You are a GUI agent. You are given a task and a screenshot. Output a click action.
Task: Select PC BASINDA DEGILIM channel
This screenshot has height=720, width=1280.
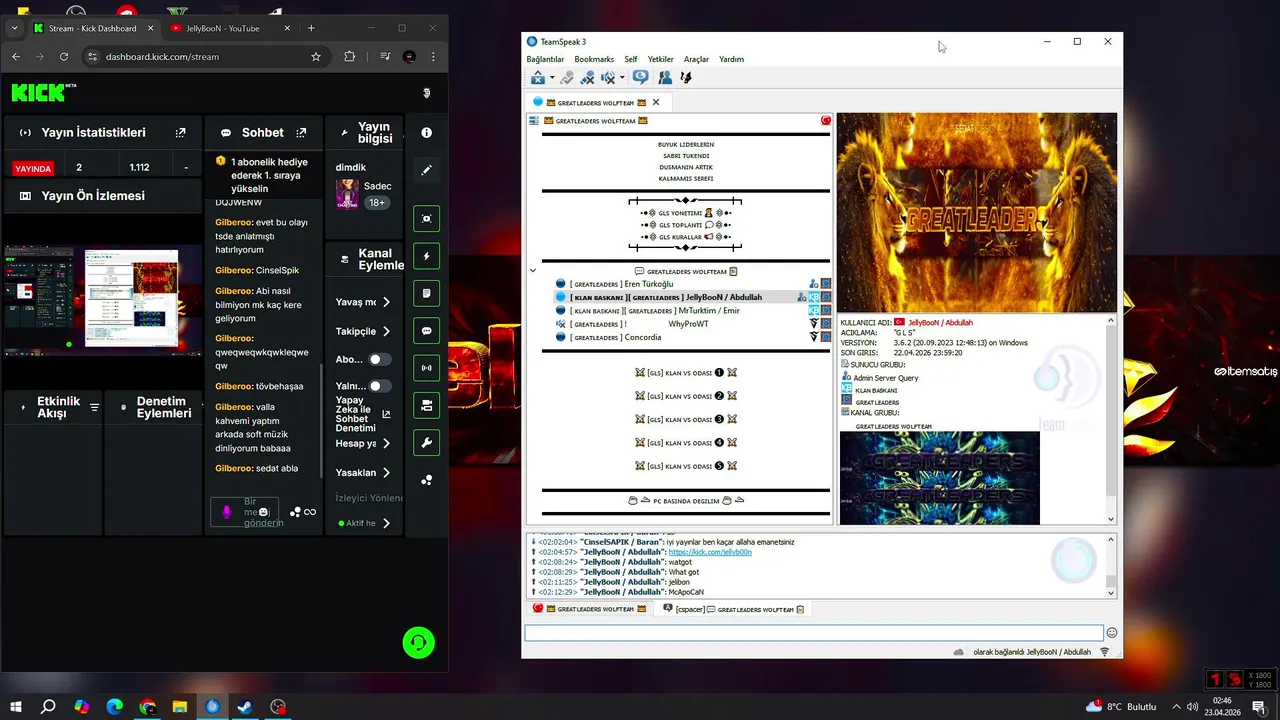[685, 500]
